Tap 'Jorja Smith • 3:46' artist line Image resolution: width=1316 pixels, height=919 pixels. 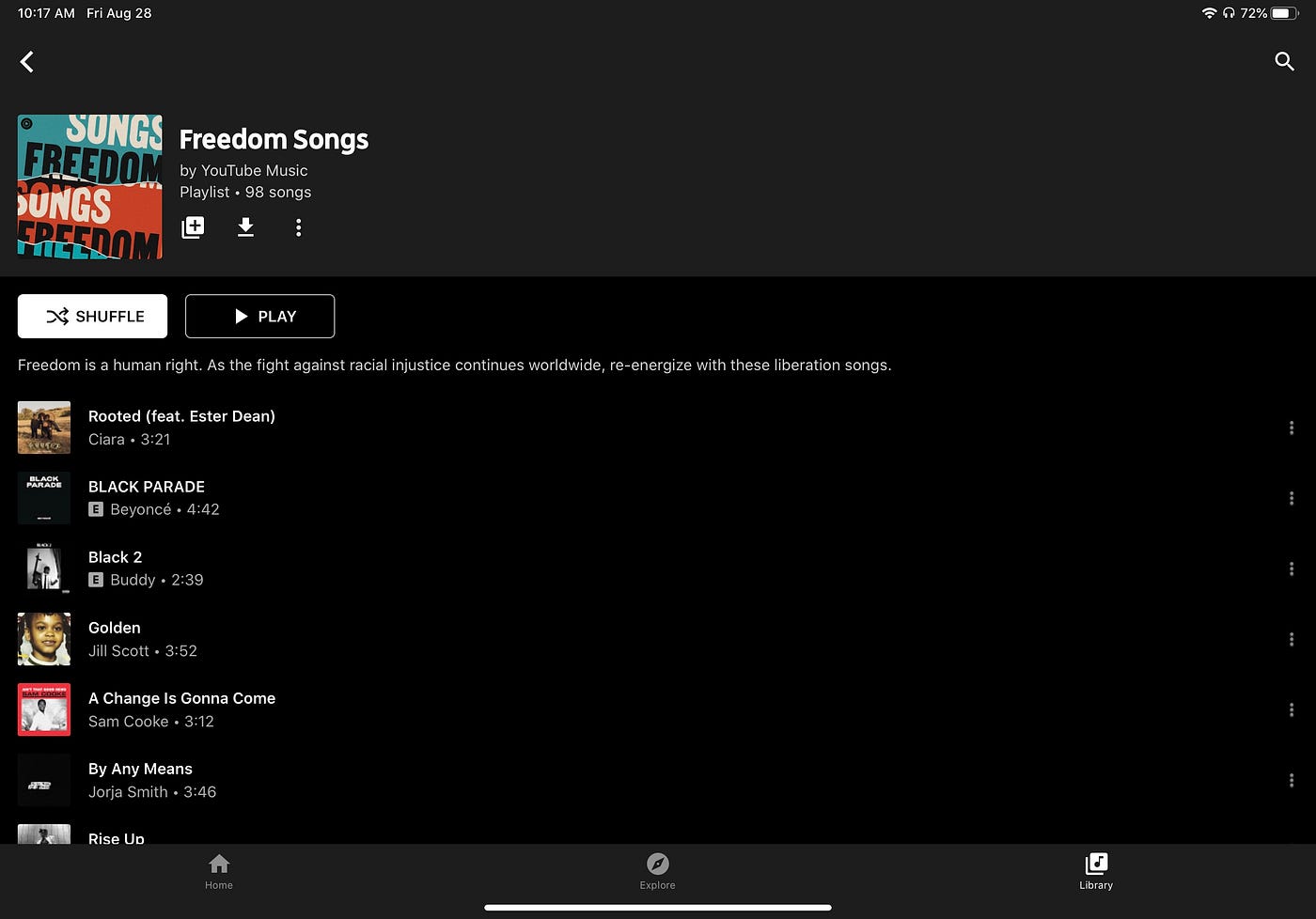click(x=152, y=791)
